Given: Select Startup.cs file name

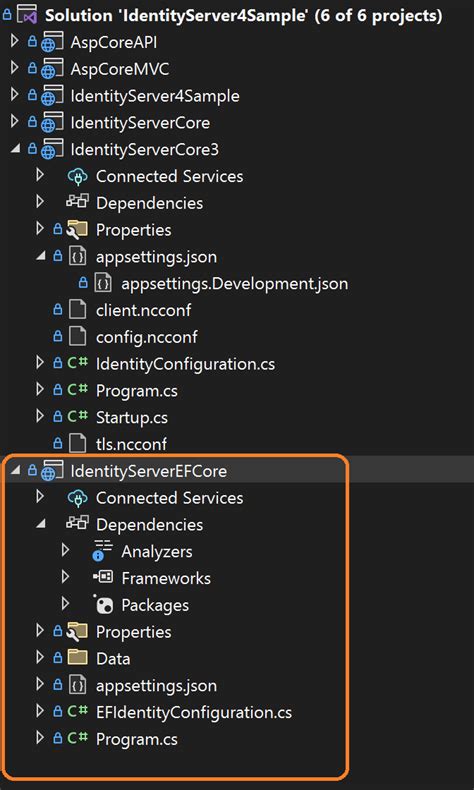Looking at the screenshot, I should (x=131, y=417).
